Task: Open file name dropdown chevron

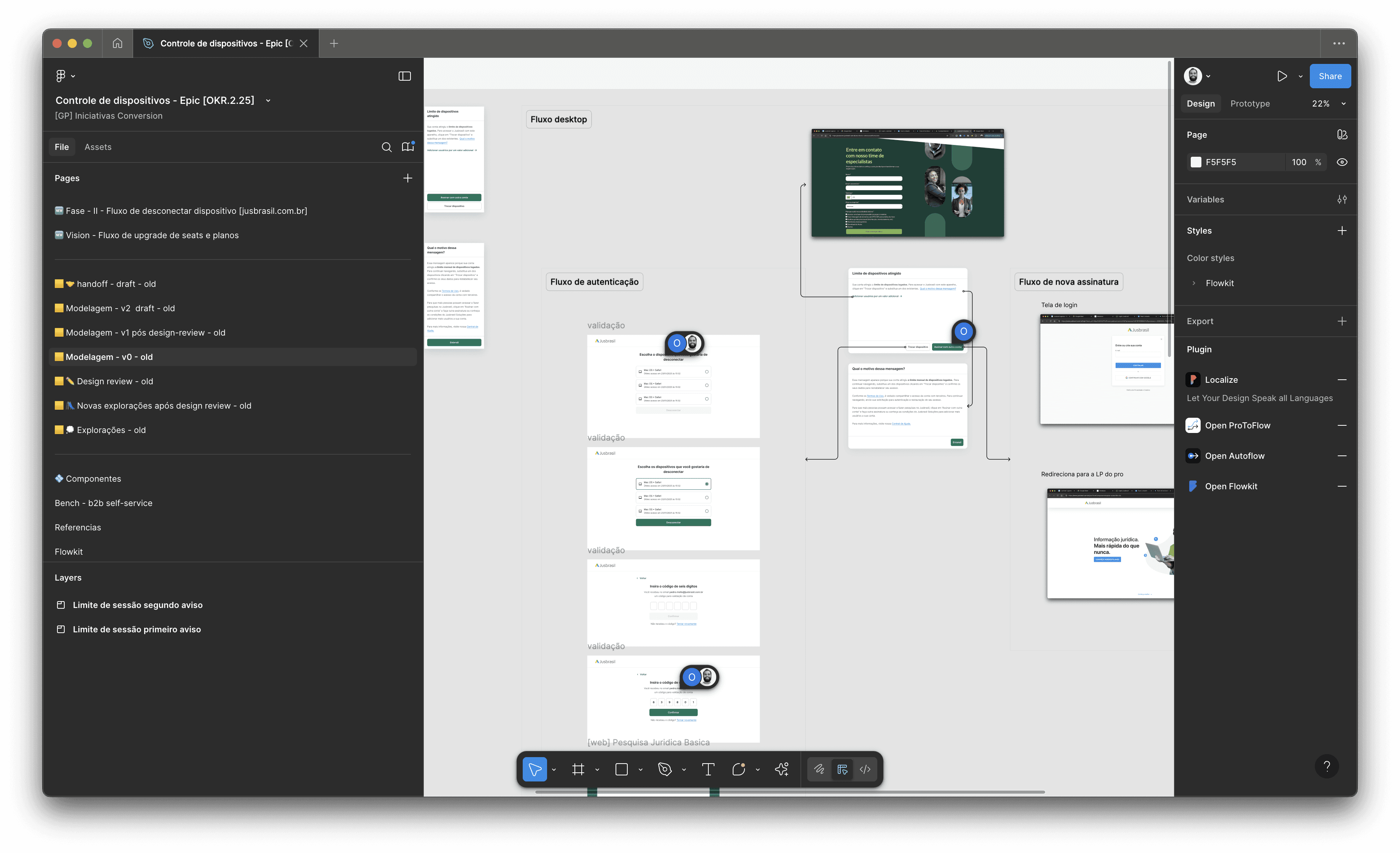Action: tap(268, 100)
